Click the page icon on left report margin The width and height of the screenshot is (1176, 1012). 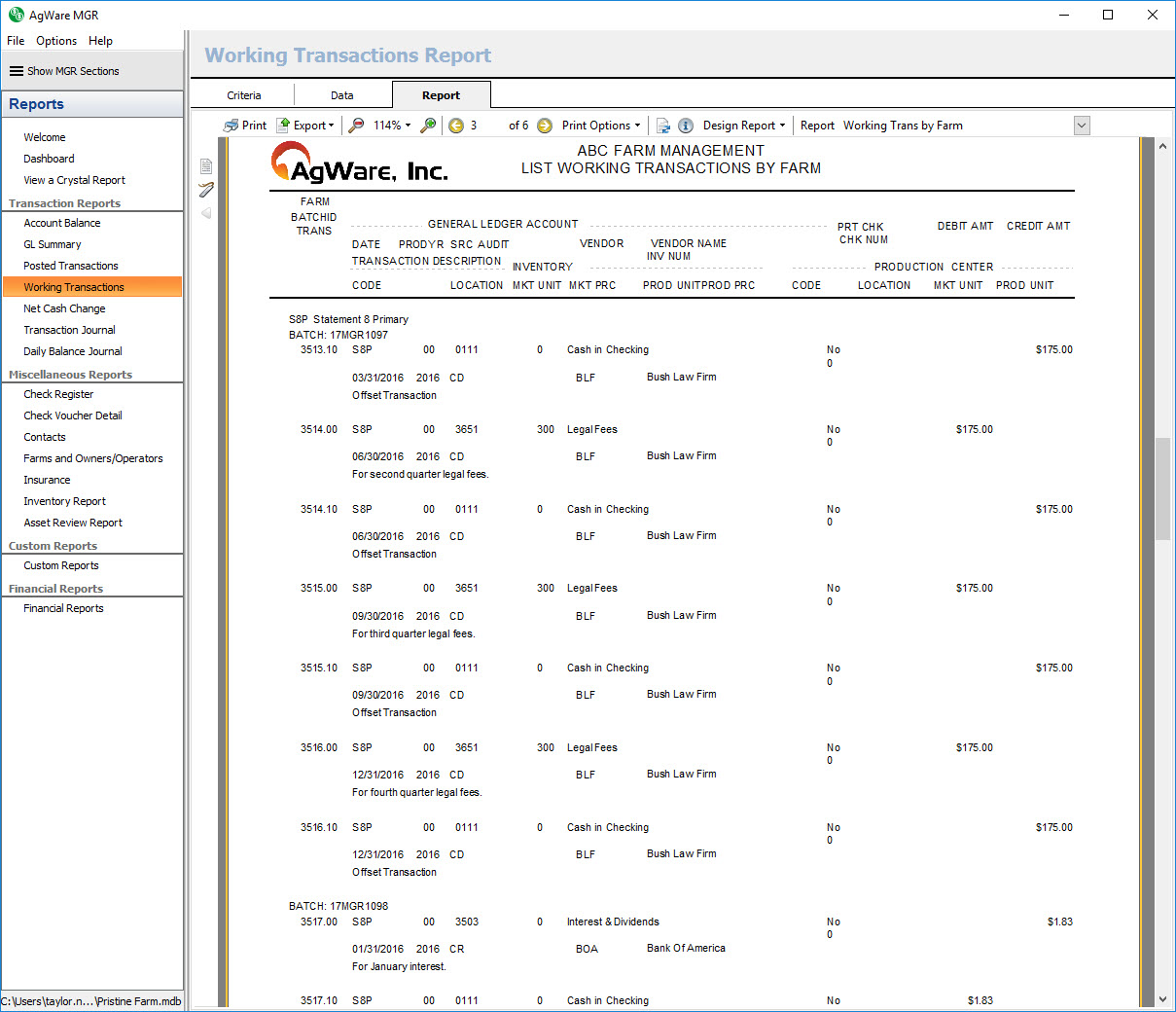point(206,166)
